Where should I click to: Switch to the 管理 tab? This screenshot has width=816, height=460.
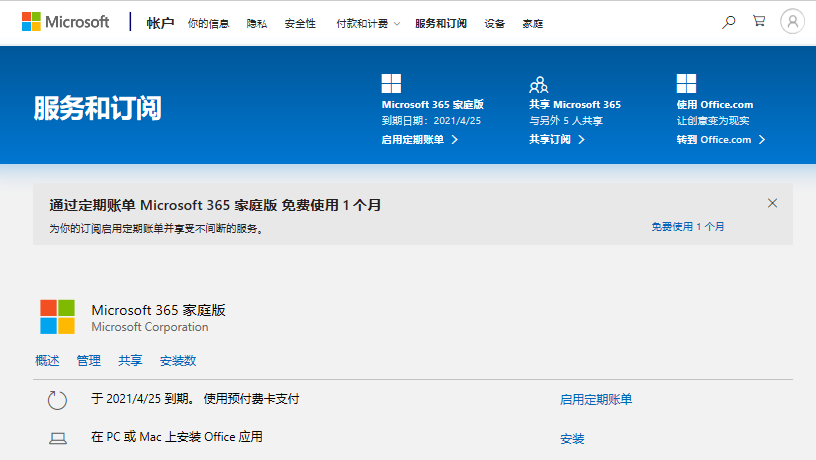tap(88, 361)
